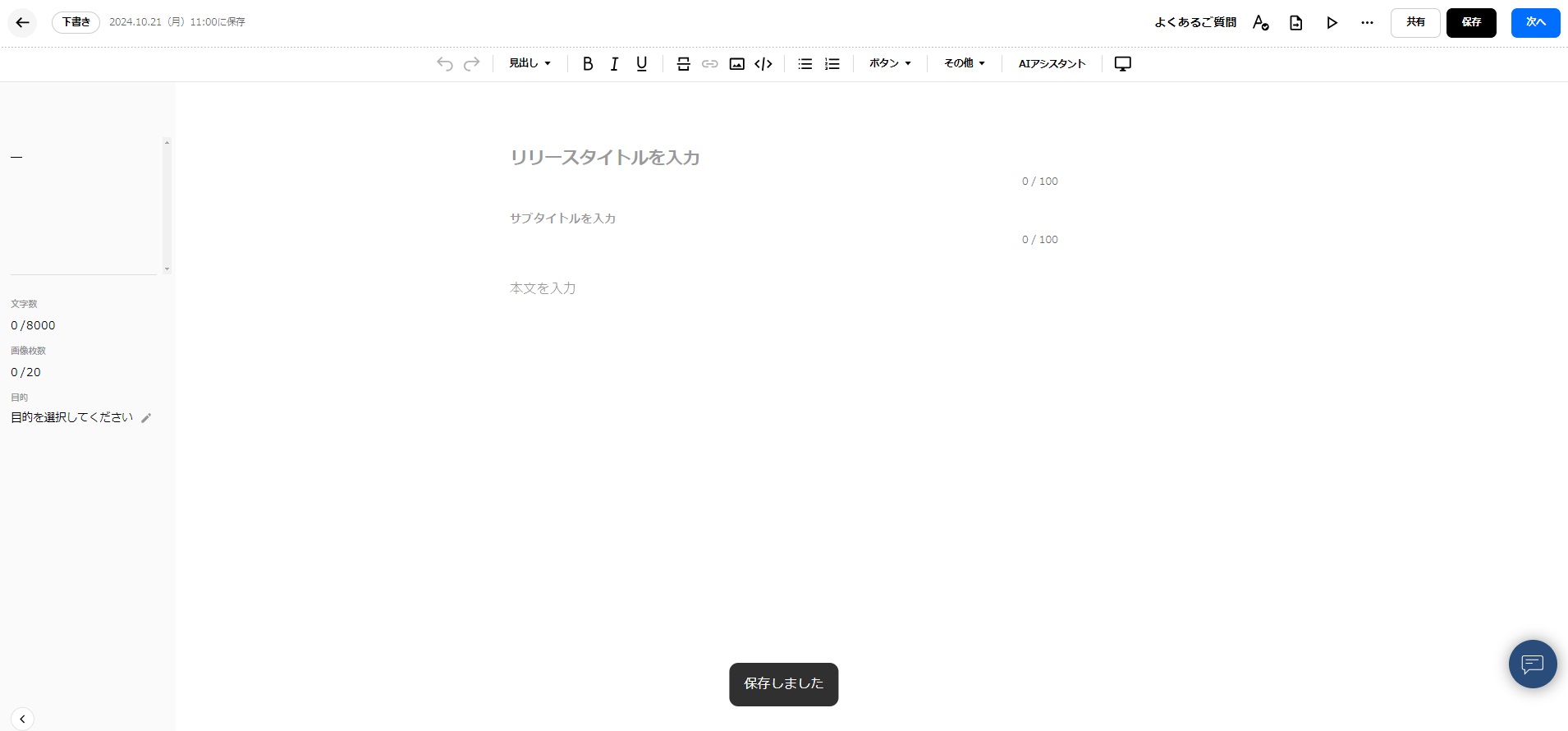Click the saved timestamp 2024.10.21 text
This screenshot has height=731, width=1568.
(177, 22)
